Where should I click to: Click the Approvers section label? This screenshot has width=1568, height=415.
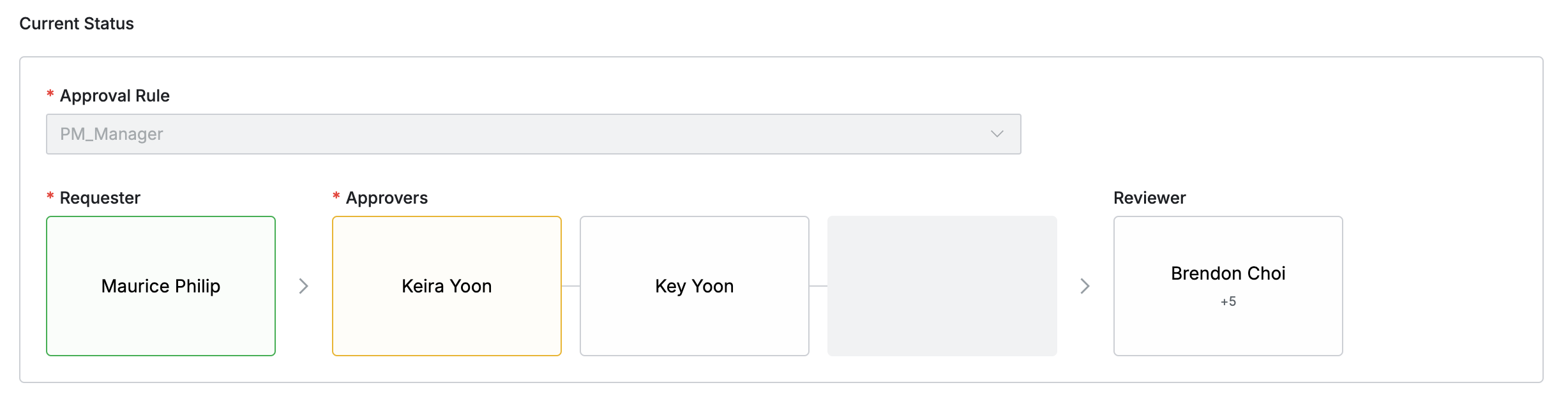[x=387, y=198]
